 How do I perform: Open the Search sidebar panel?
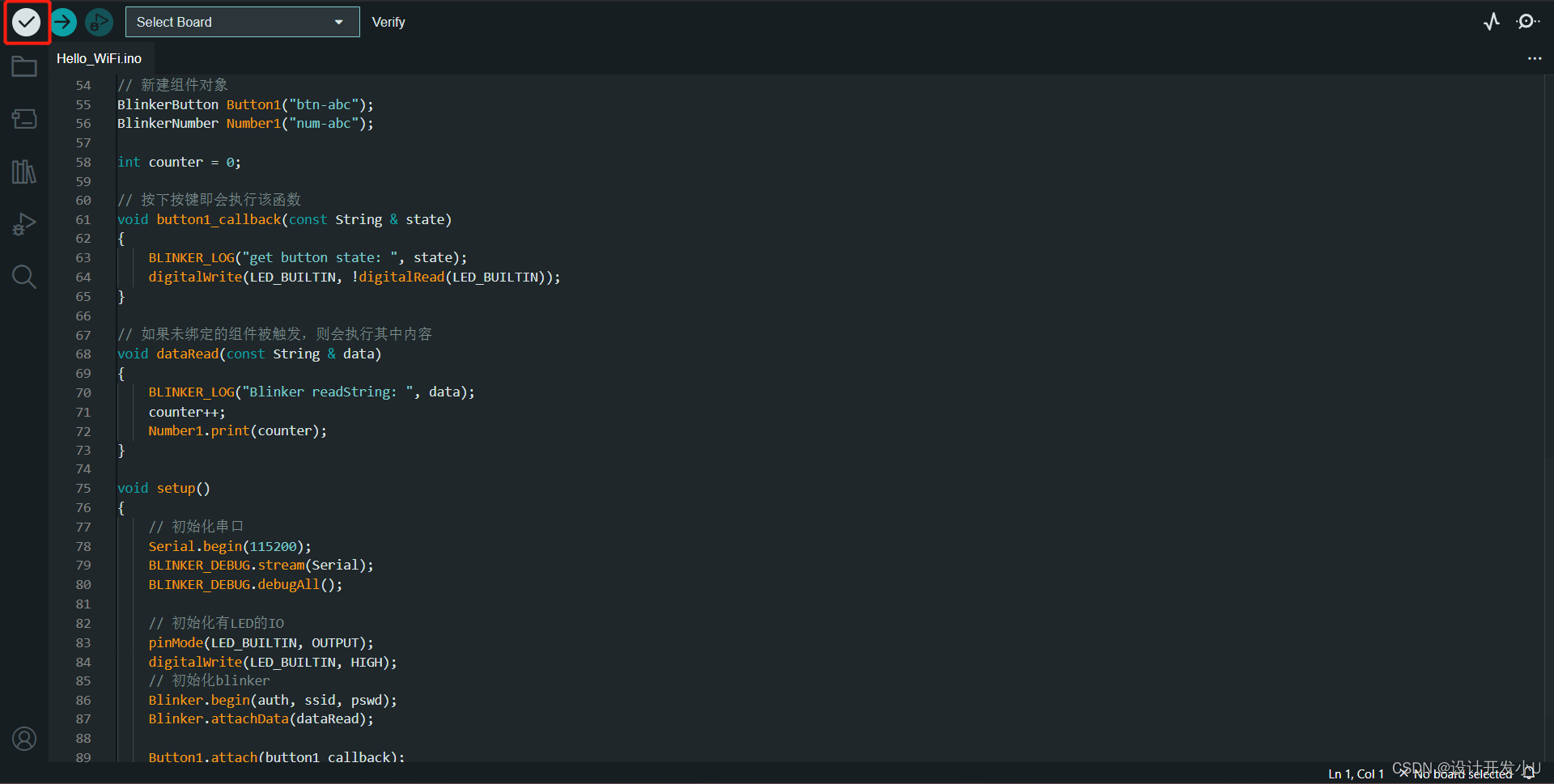point(24,277)
